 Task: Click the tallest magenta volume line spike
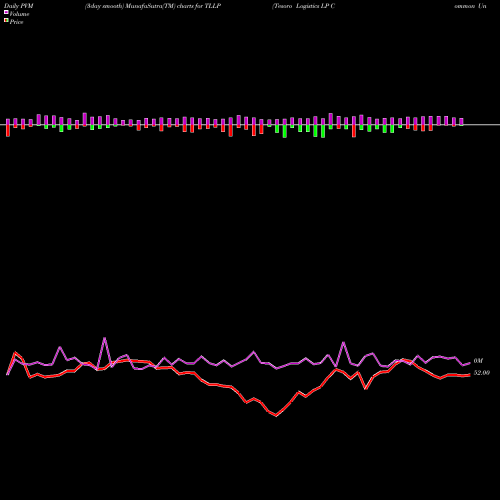[x=105, y=338]
